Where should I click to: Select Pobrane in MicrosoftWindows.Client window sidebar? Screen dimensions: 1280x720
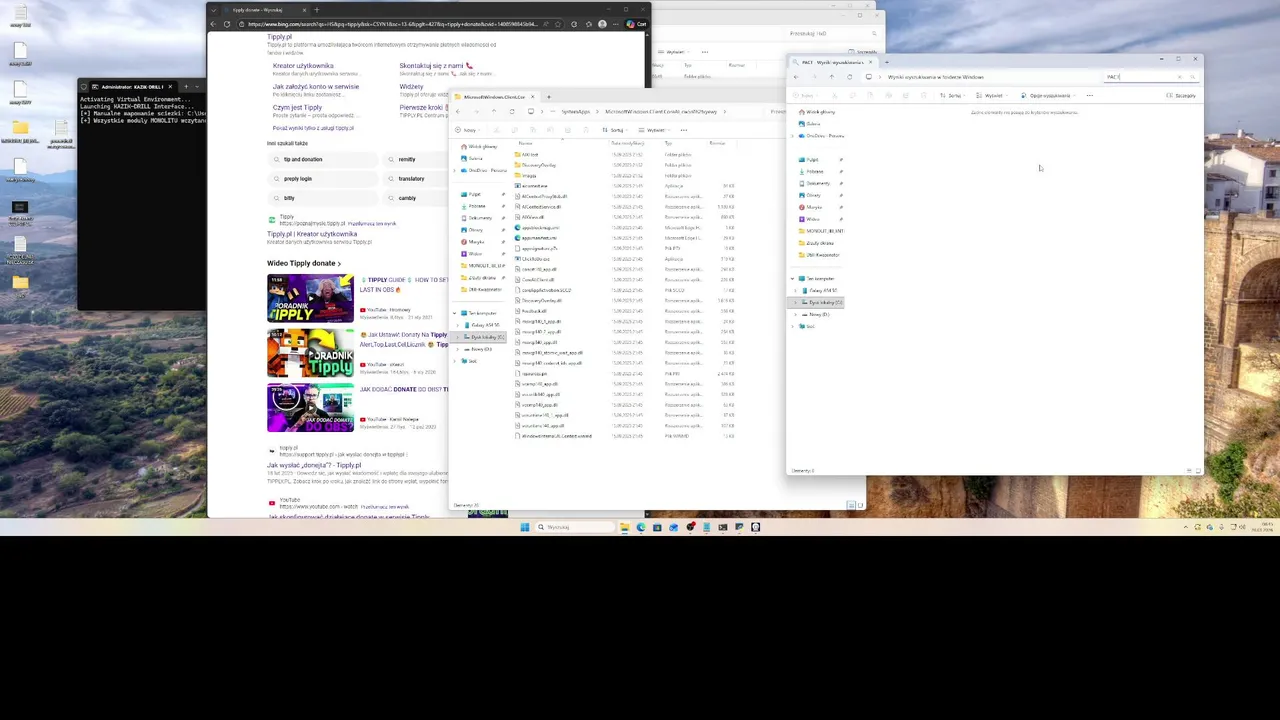pos(478,206)
